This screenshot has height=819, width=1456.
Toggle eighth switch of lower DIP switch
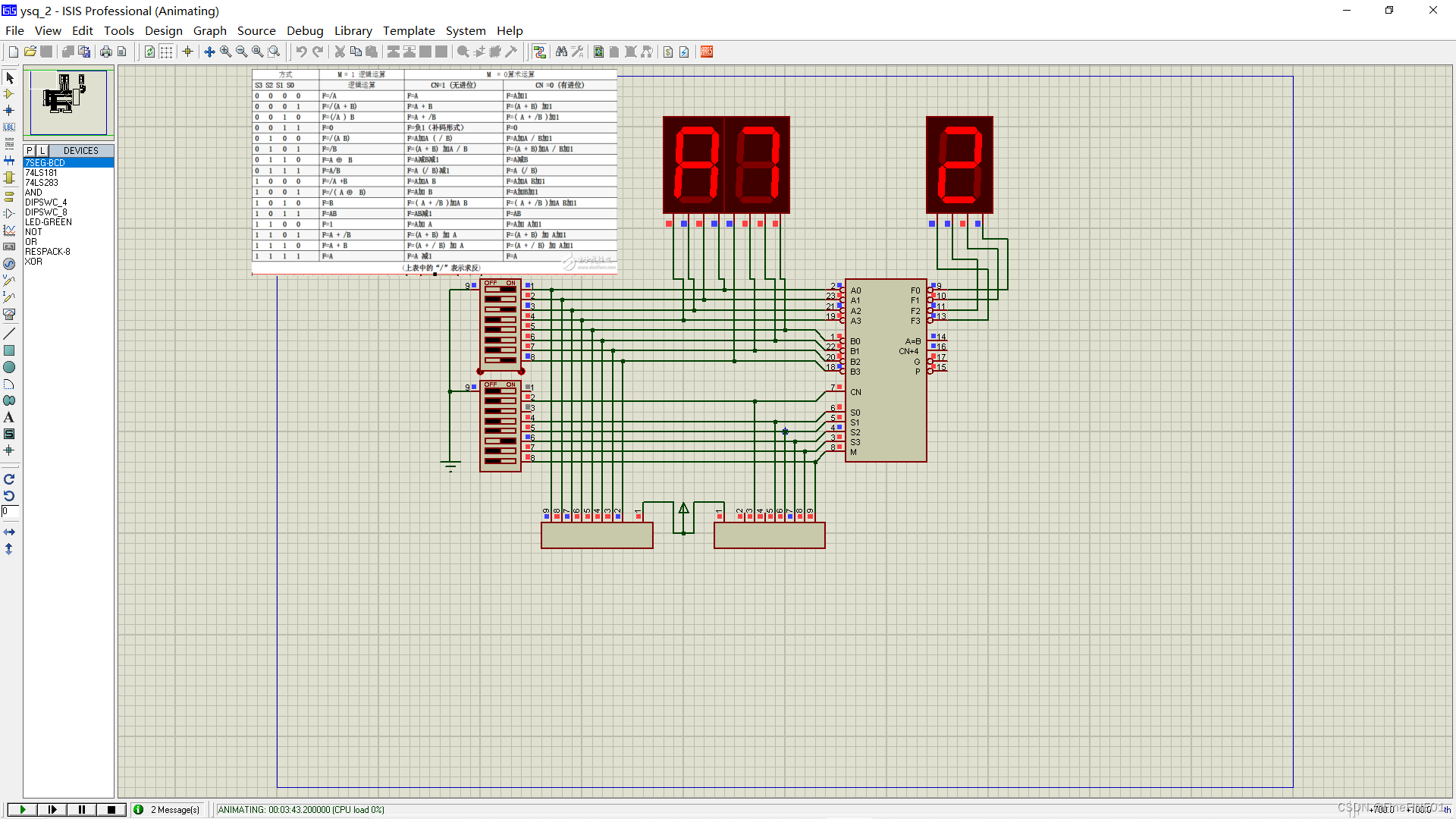[500, 460]
